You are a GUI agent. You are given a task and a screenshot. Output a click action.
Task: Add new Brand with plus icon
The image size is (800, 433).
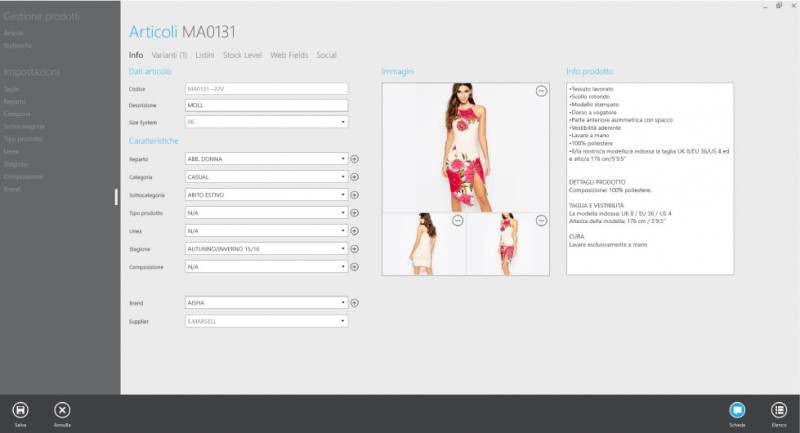pos(355,303)
